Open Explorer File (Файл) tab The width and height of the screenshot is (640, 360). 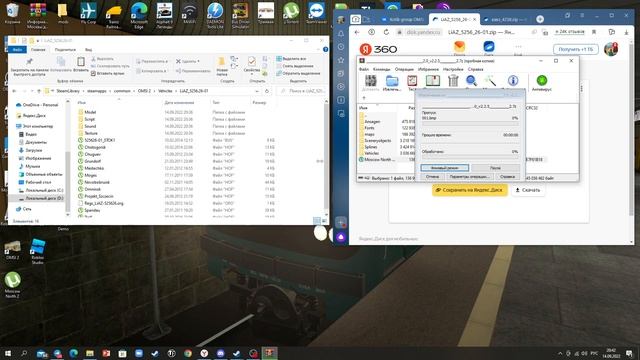point(17,49)
